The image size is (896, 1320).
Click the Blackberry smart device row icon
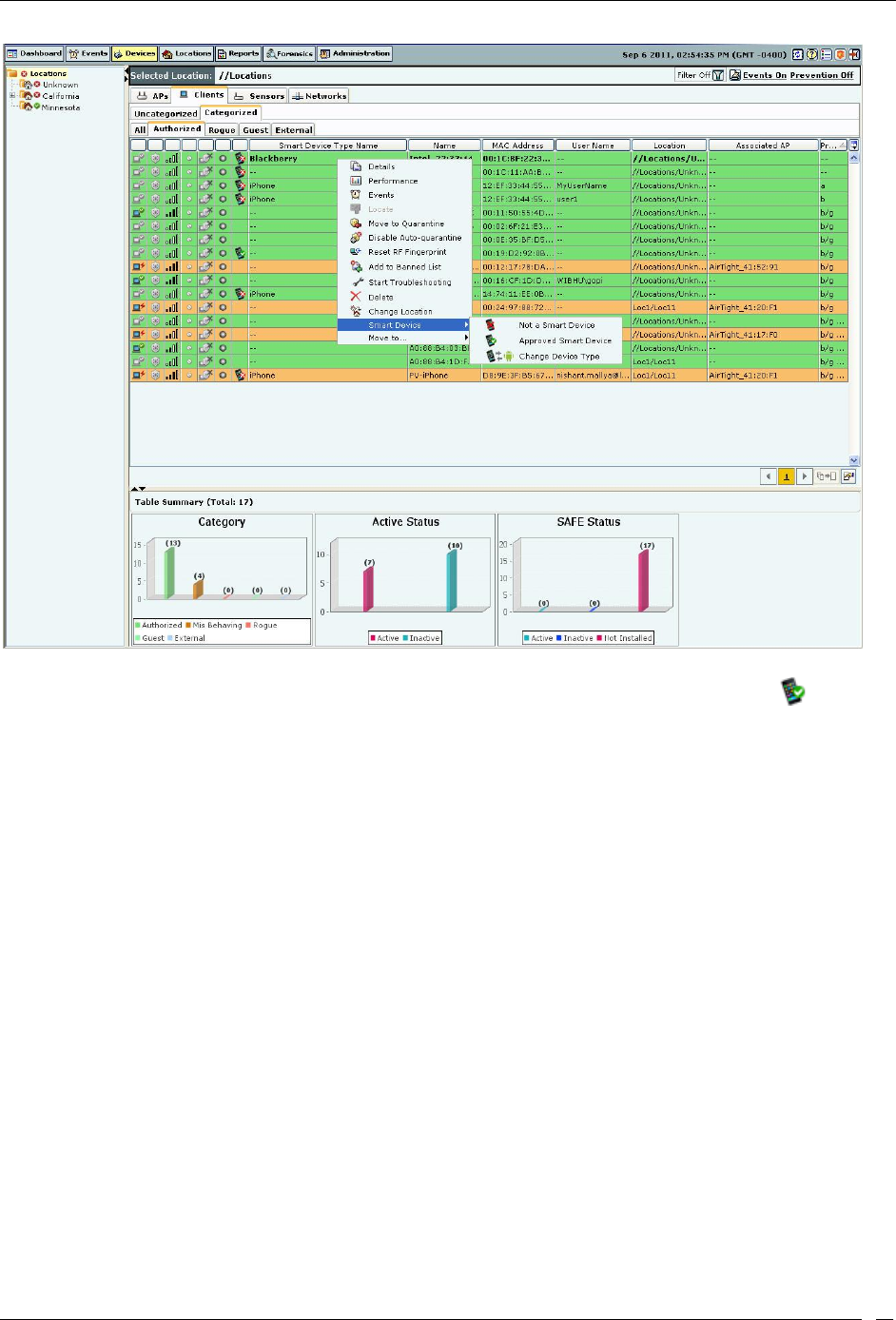click(240, 159)
